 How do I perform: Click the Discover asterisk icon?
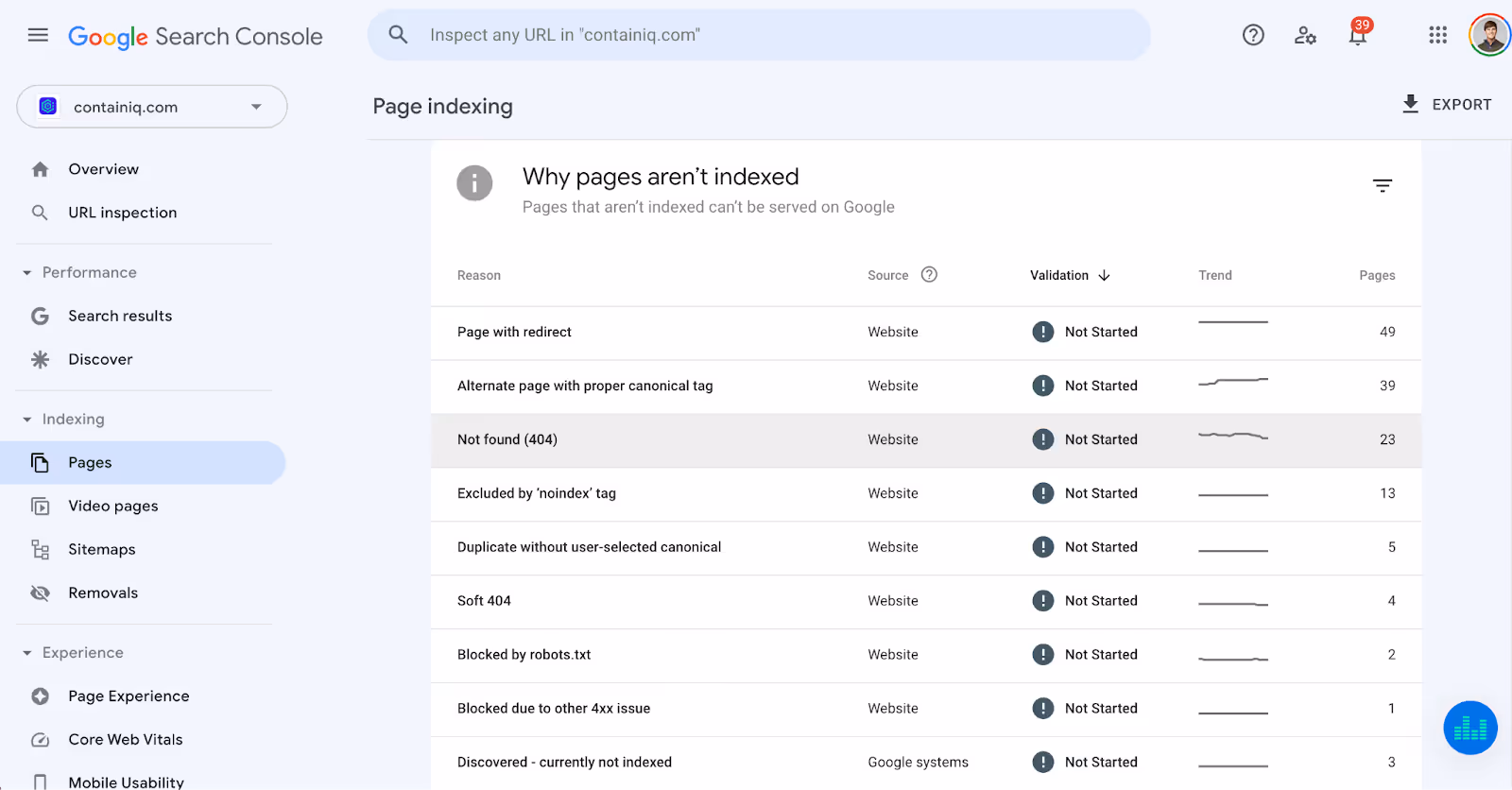click(x=40, y=359)
